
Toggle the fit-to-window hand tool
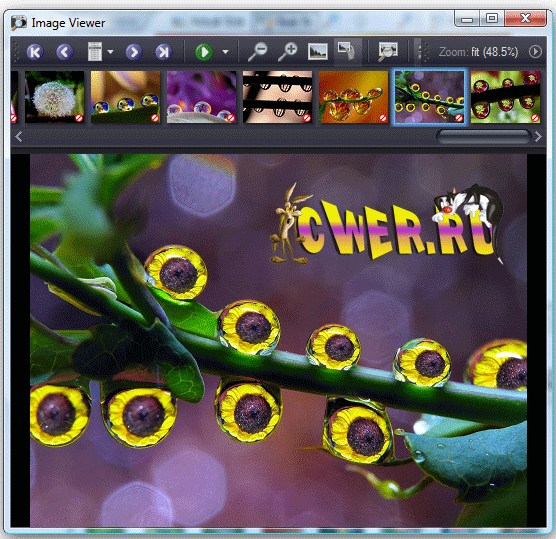click(x=347, y=52)
